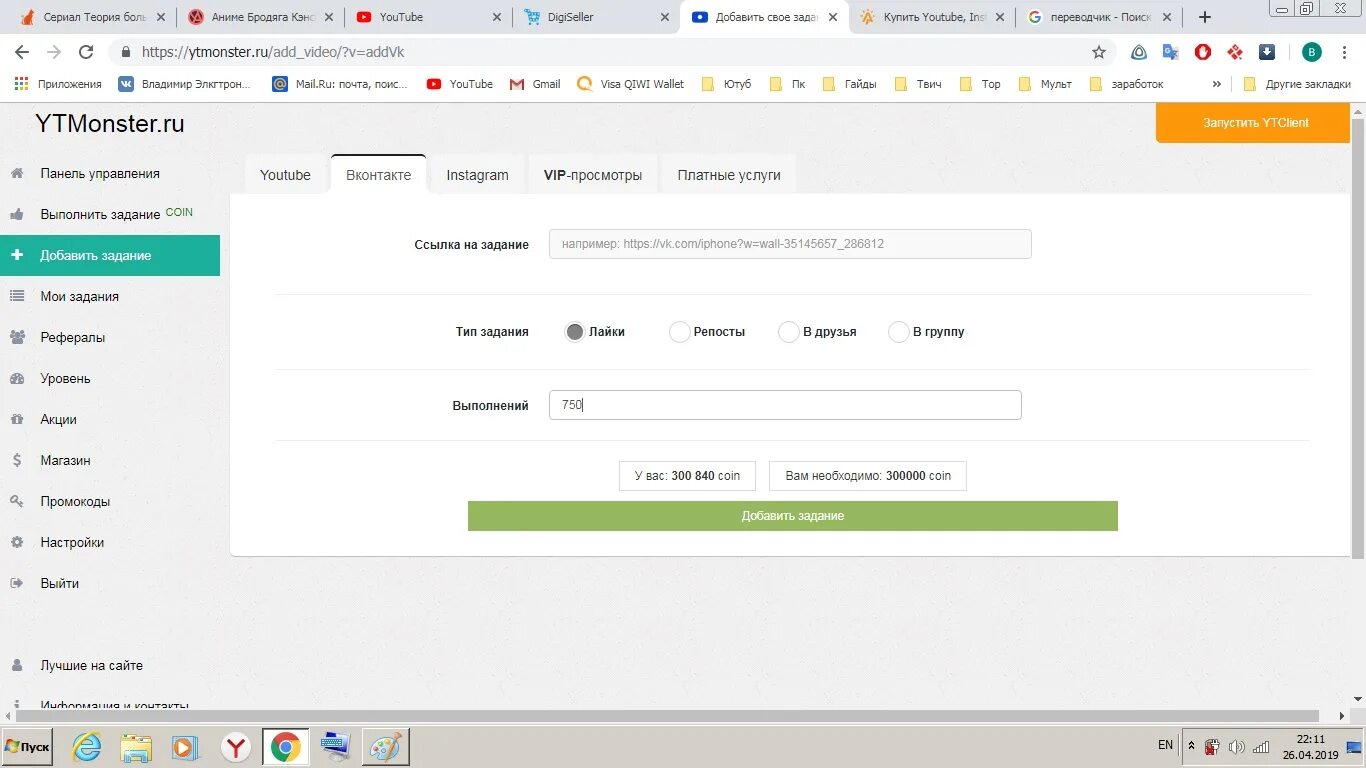Open the Yandex browser taskbar icon

click(x=235, y=747)
